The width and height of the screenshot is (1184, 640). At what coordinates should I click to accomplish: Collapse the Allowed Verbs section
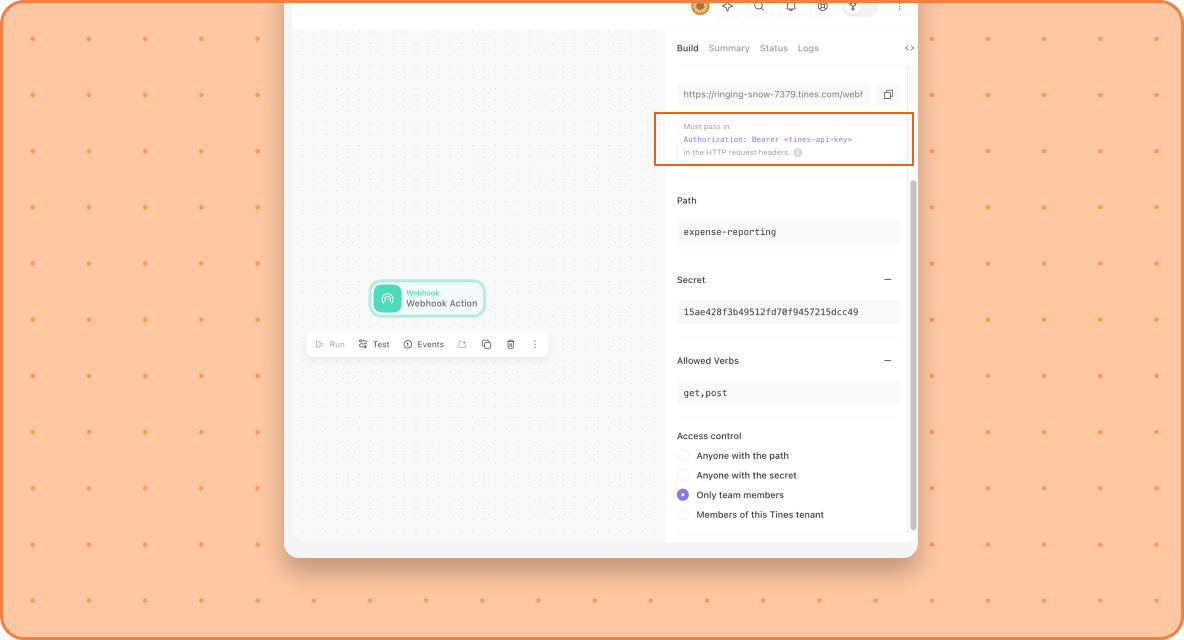point(887,361)
